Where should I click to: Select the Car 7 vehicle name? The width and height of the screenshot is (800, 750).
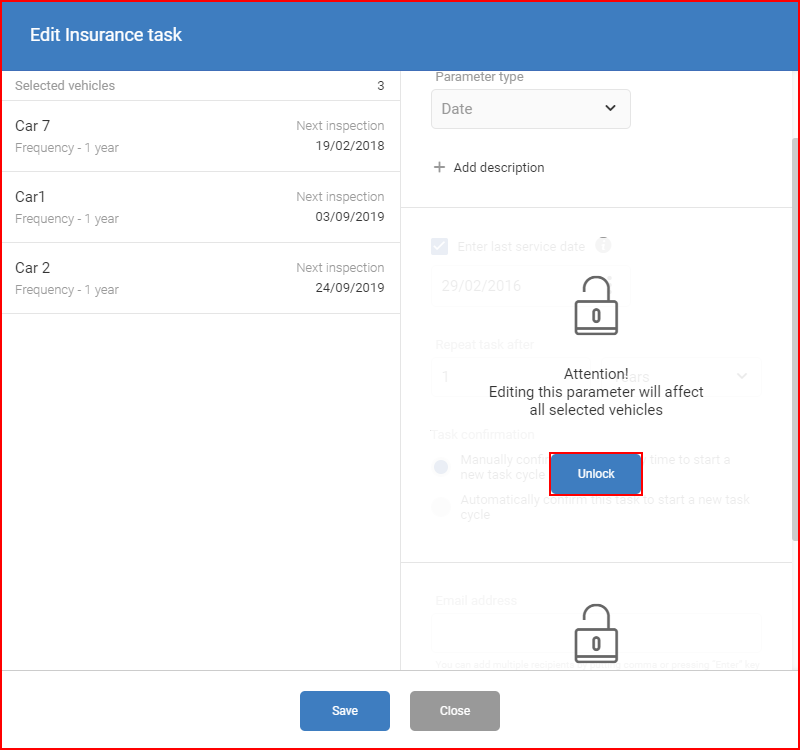click(33, 126)
